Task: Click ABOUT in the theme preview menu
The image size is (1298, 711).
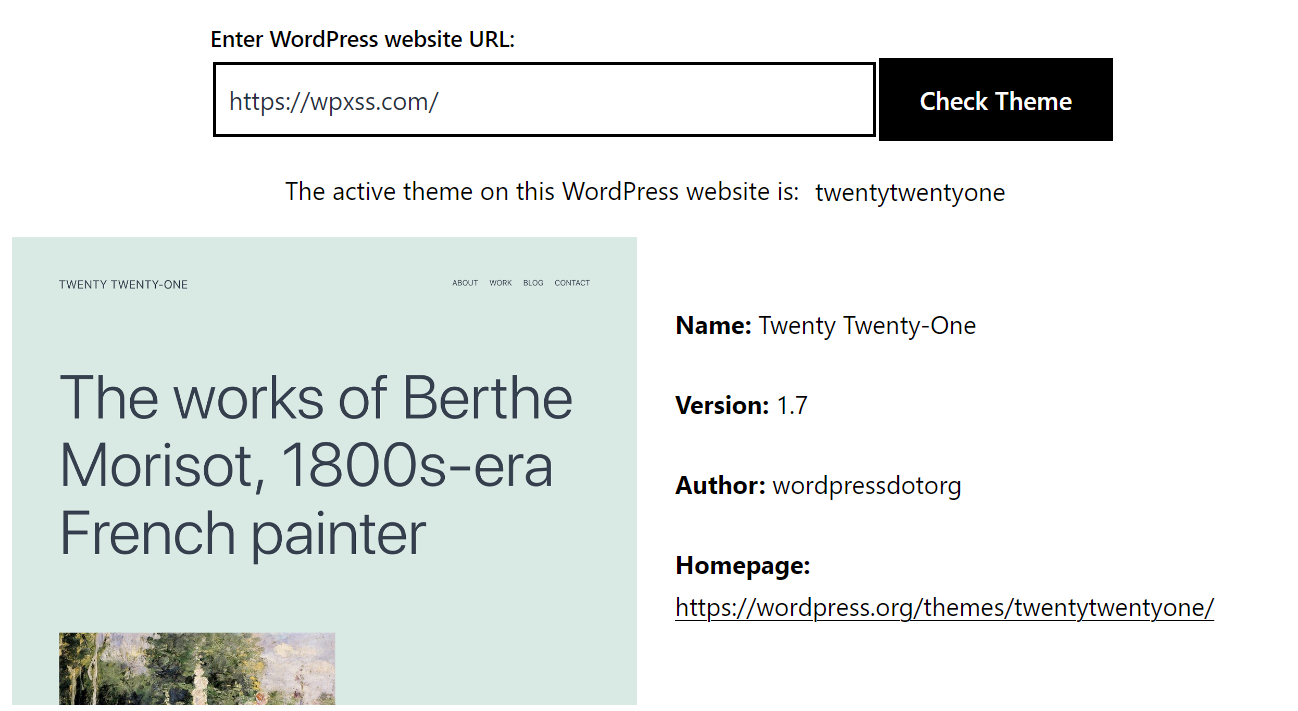Action: click(465, 283)
